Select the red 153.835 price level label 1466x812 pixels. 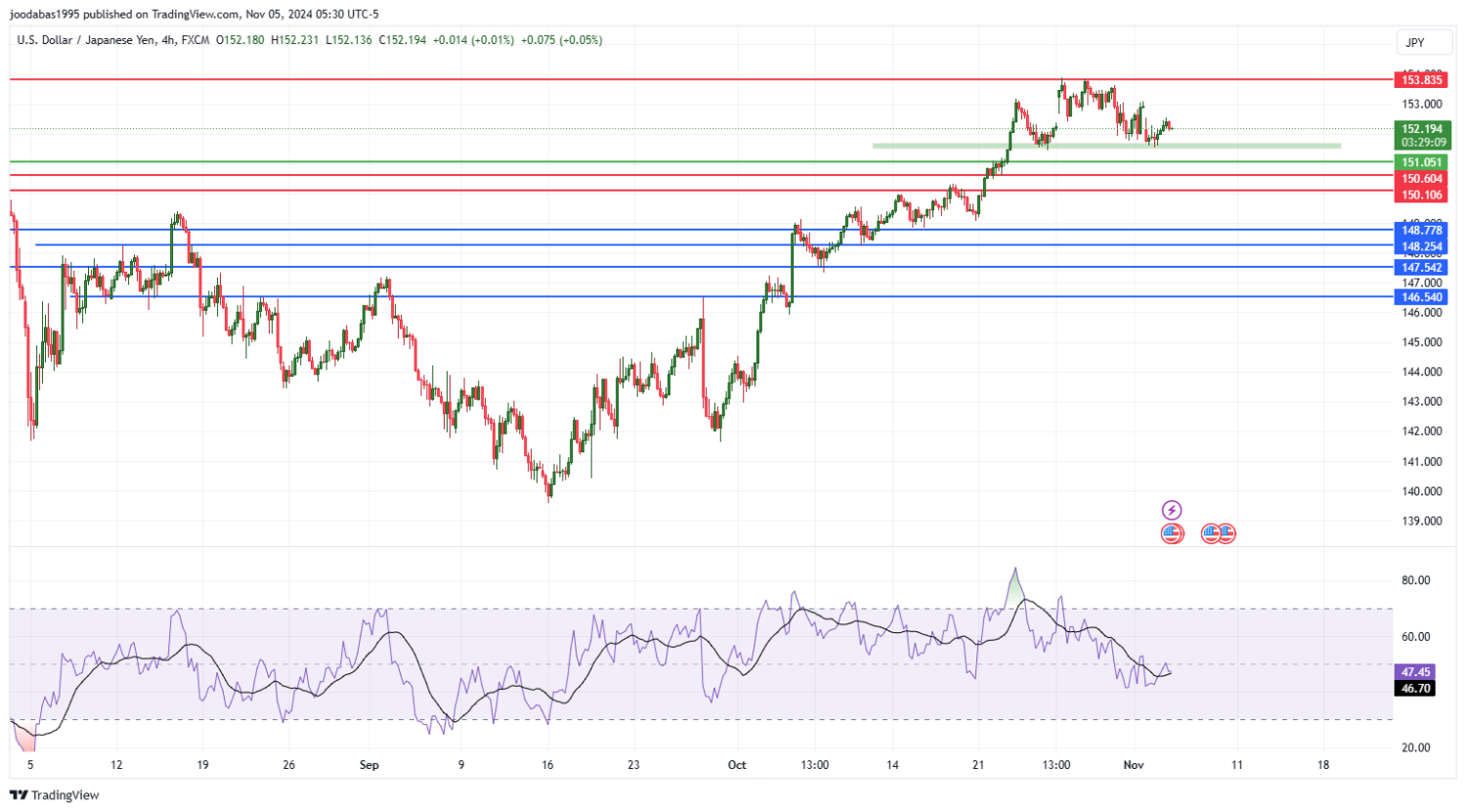1422,80
